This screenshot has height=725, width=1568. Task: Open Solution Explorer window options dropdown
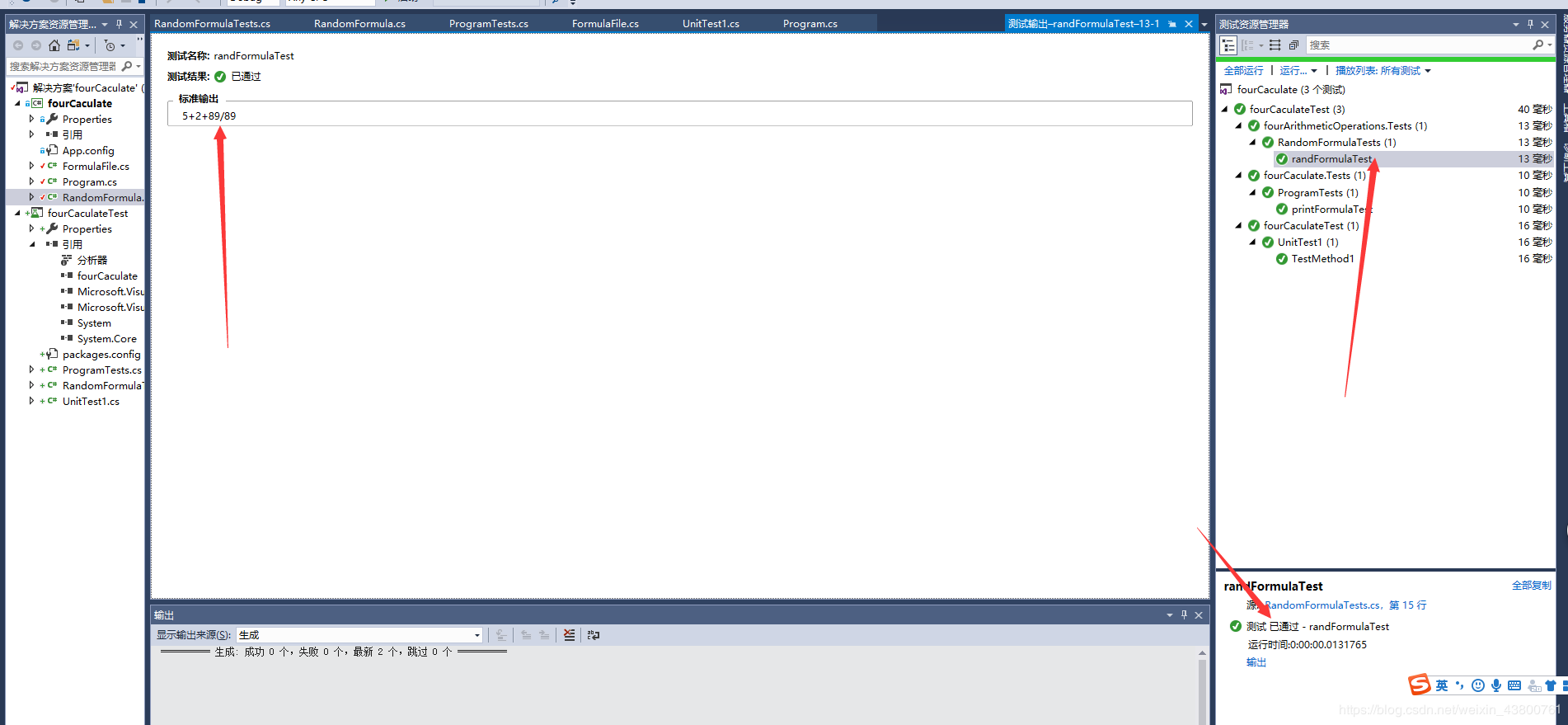105,24
